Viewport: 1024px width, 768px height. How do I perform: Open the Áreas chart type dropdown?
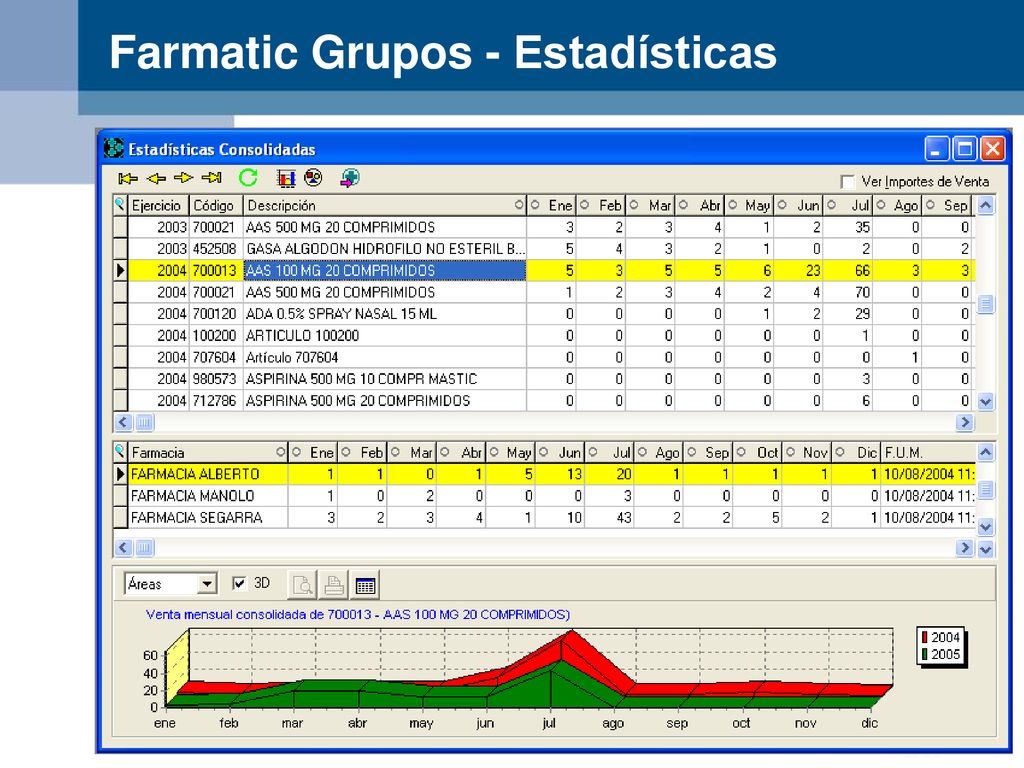(208, 584)
